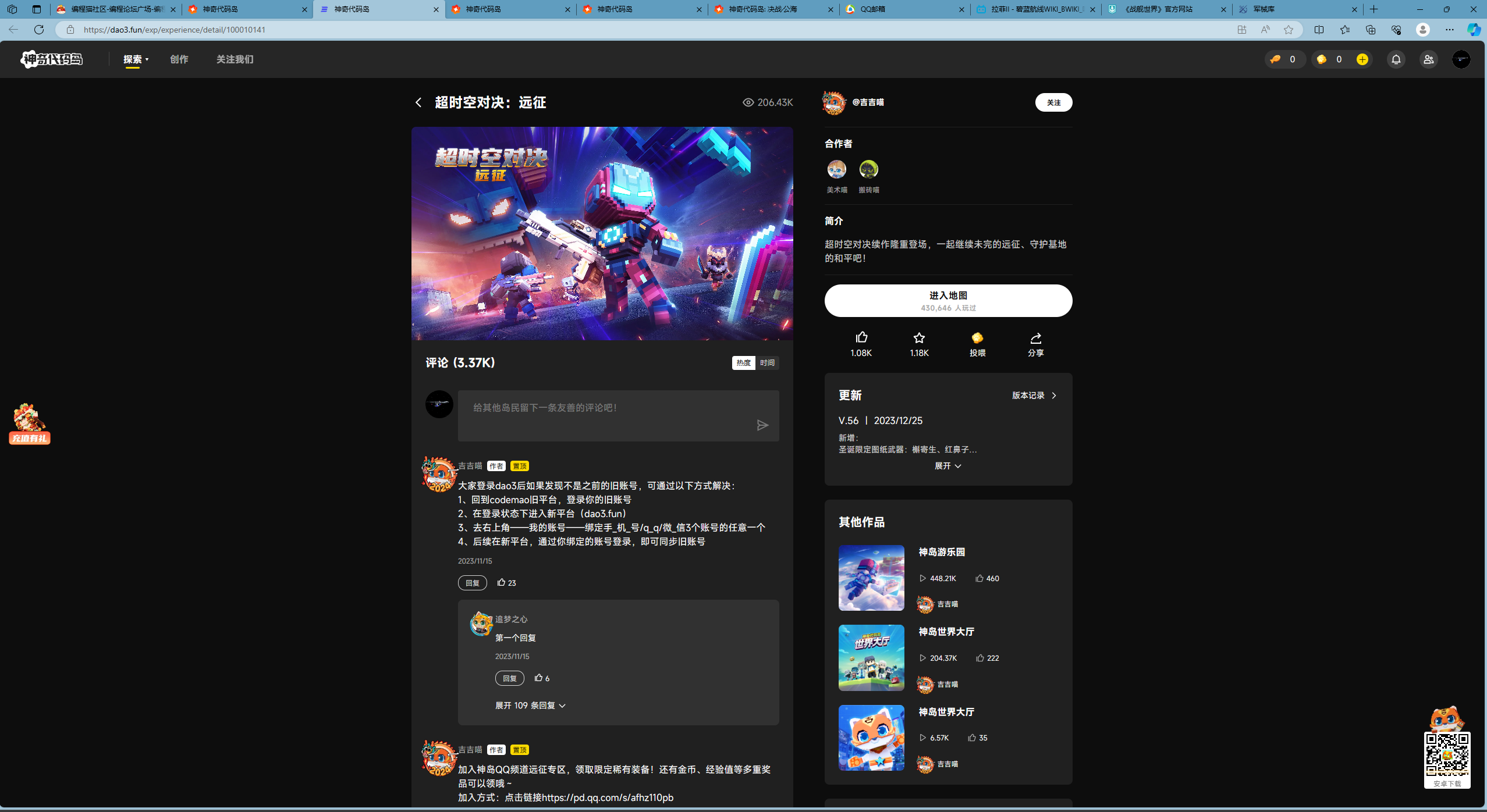Click the 投喂 coin icon
This screenshot has height=812, width=1487.
pos(977,338)
